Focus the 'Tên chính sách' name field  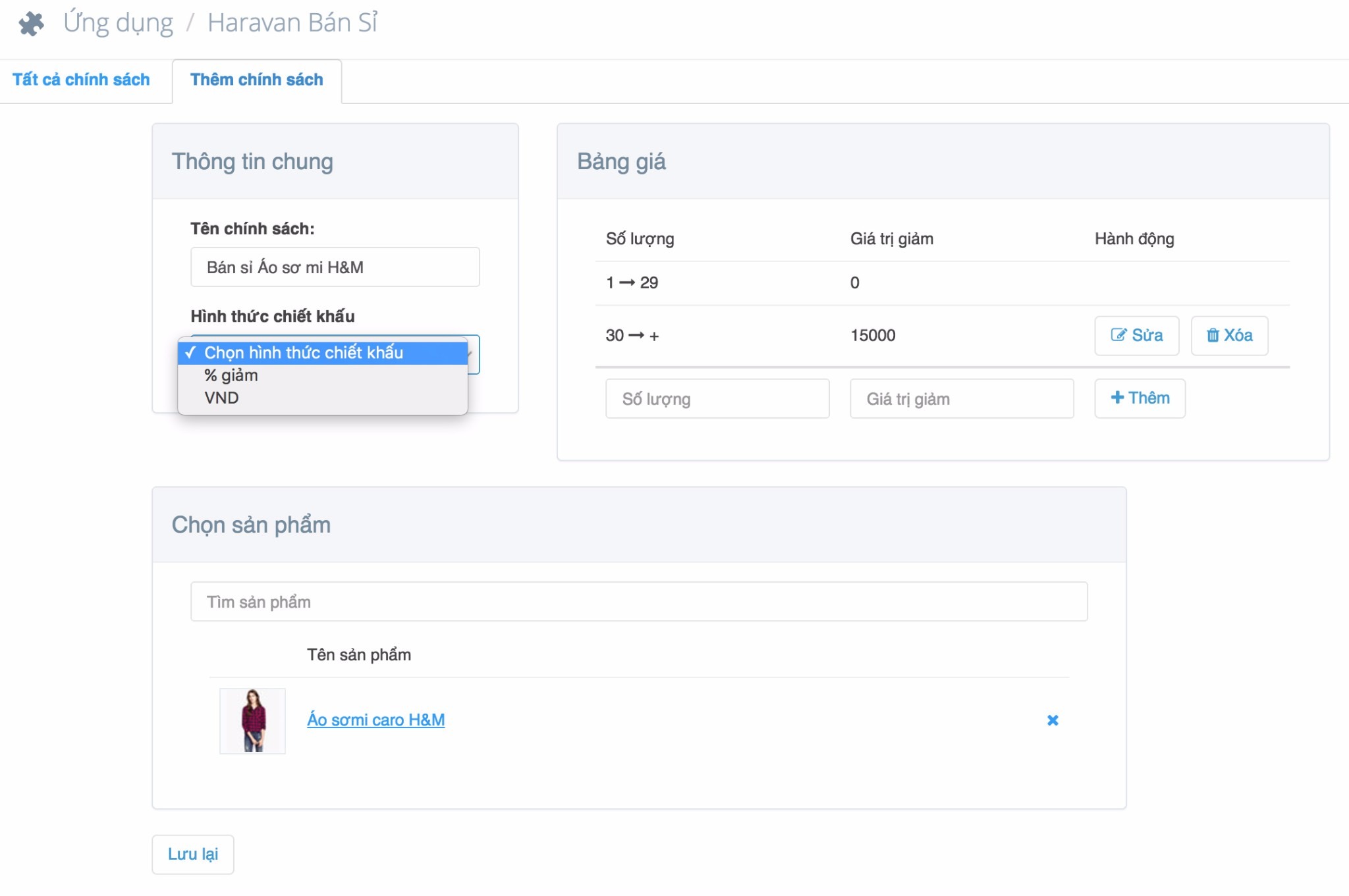335,267
